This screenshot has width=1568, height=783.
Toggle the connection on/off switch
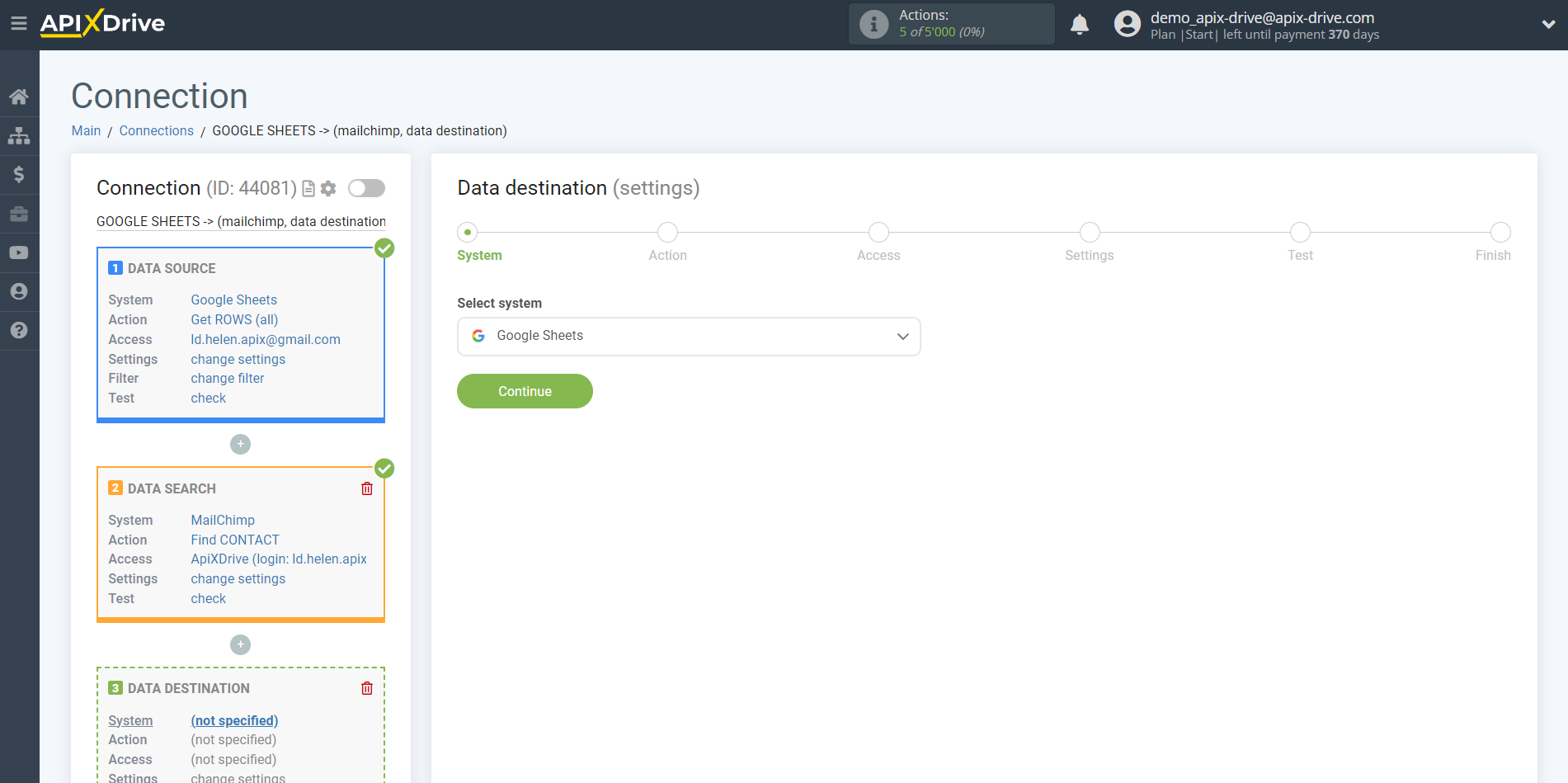(x=366, y=188)
